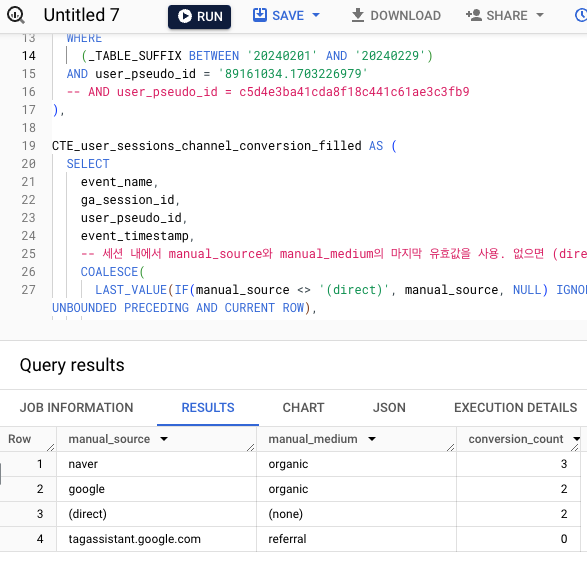Select the 'google' source cell

point(156,489)
